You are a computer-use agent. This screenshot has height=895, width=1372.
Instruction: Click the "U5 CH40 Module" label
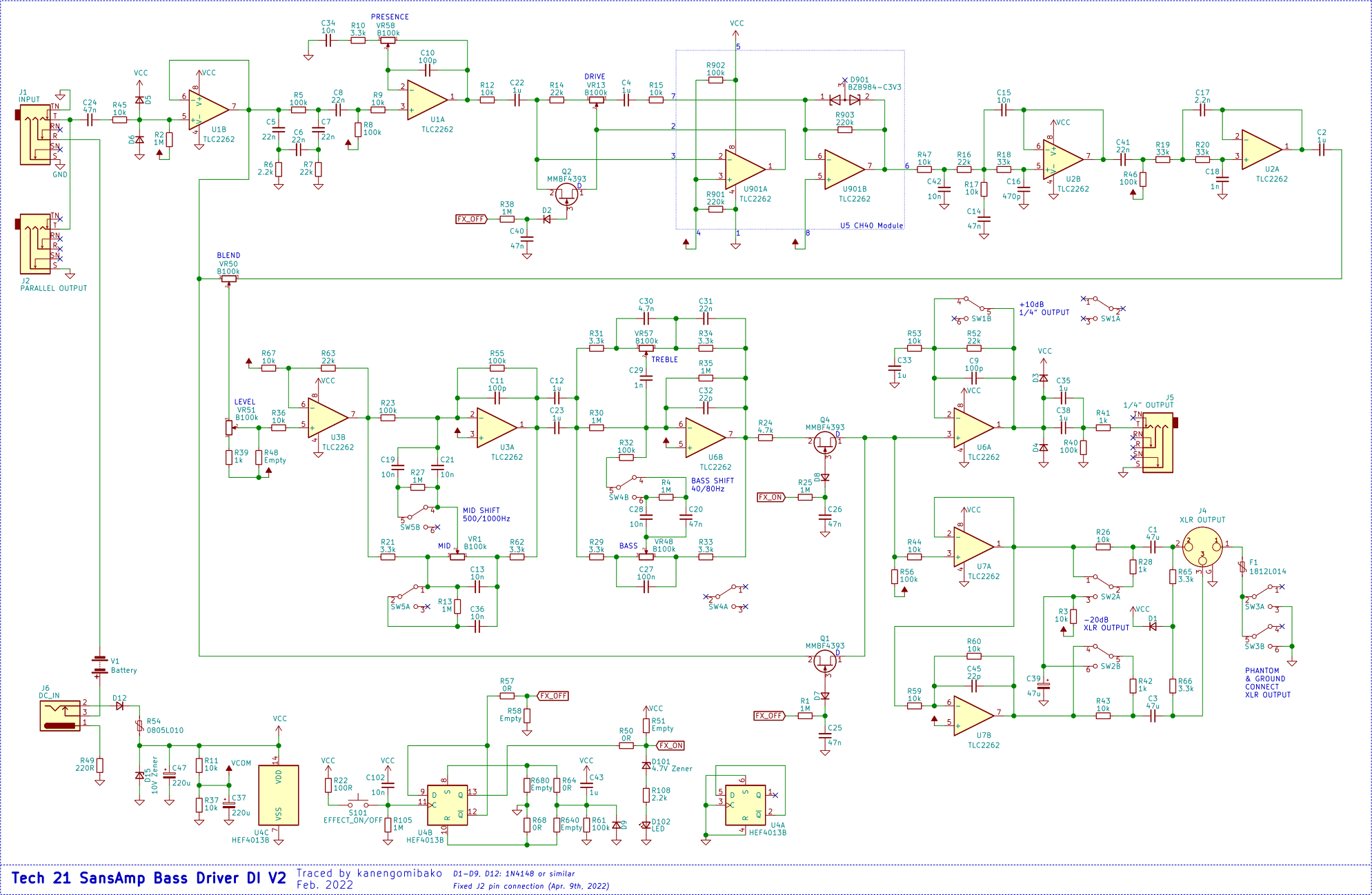coord(871,225)
